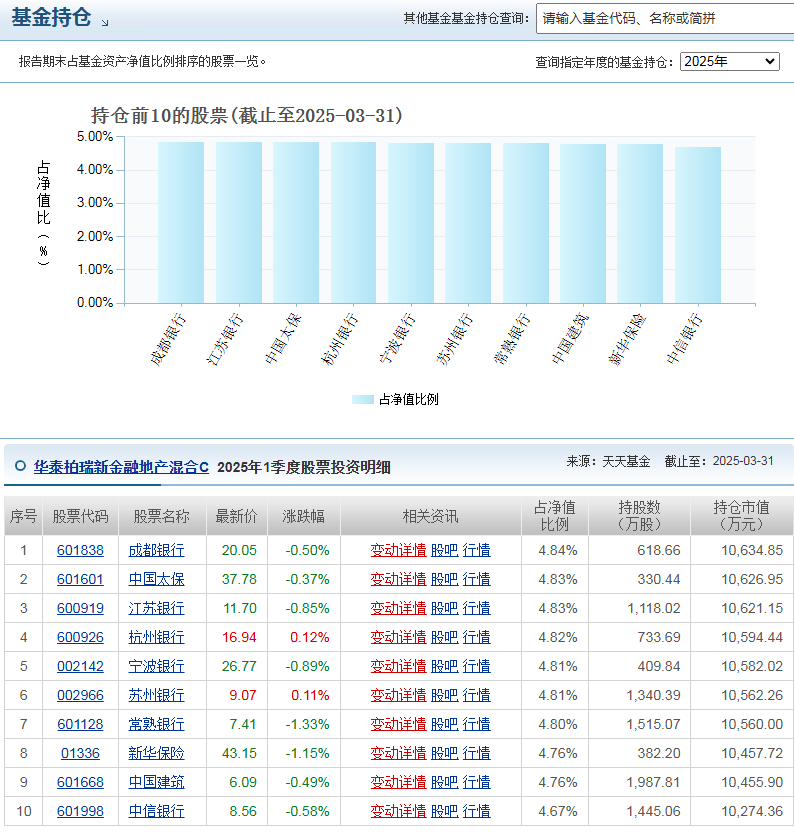Viewport: 794px width, 832px height.
Task: Open 变动详情 for 中信银行 row
Action: pos(398,811)
